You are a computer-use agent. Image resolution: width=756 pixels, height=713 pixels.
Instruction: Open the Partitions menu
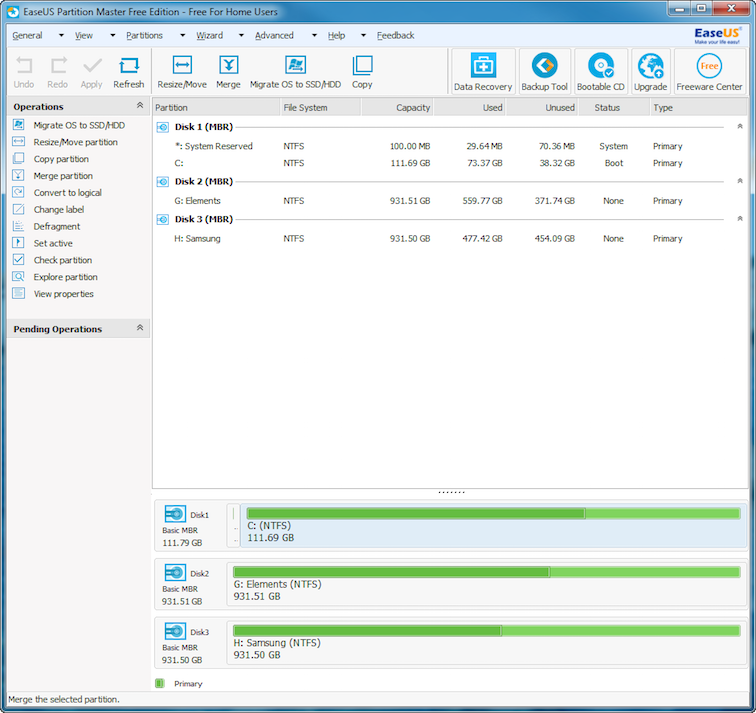click(x=144, y=36)
